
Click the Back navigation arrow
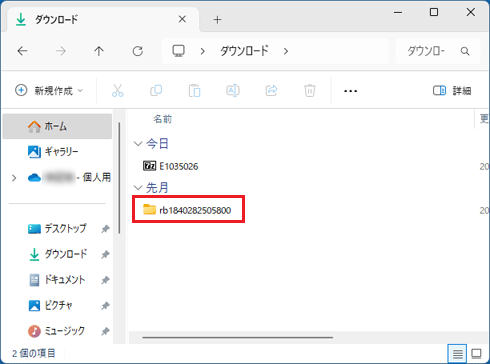point(22,51)
